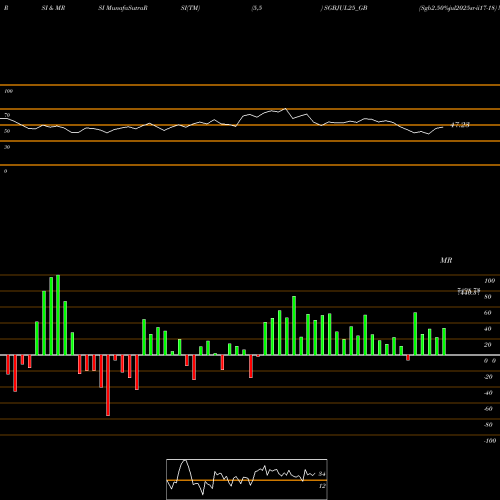
Task: Click the 'SI(TM)' header text
Action: pyautogui.click(x=190, y=8)
